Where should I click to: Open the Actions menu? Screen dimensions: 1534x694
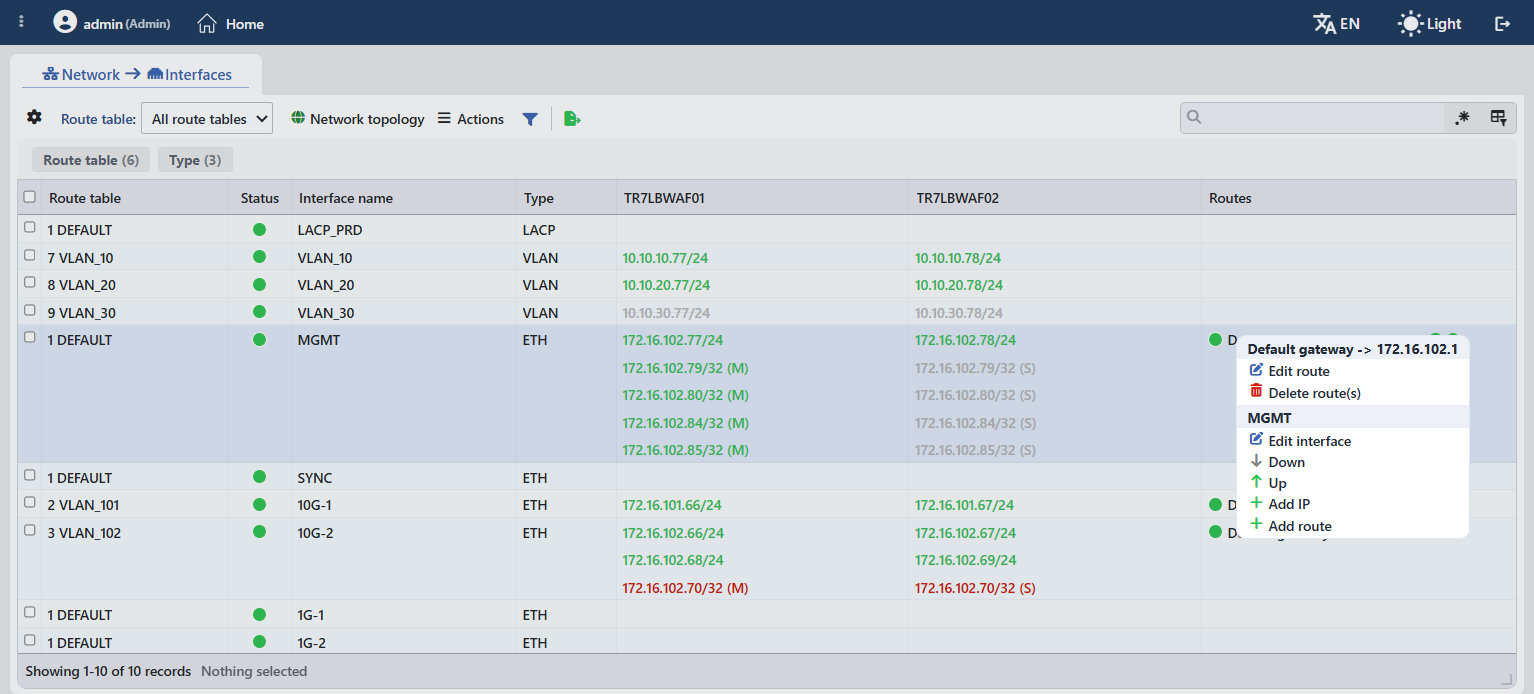click(x=471, y=119)
